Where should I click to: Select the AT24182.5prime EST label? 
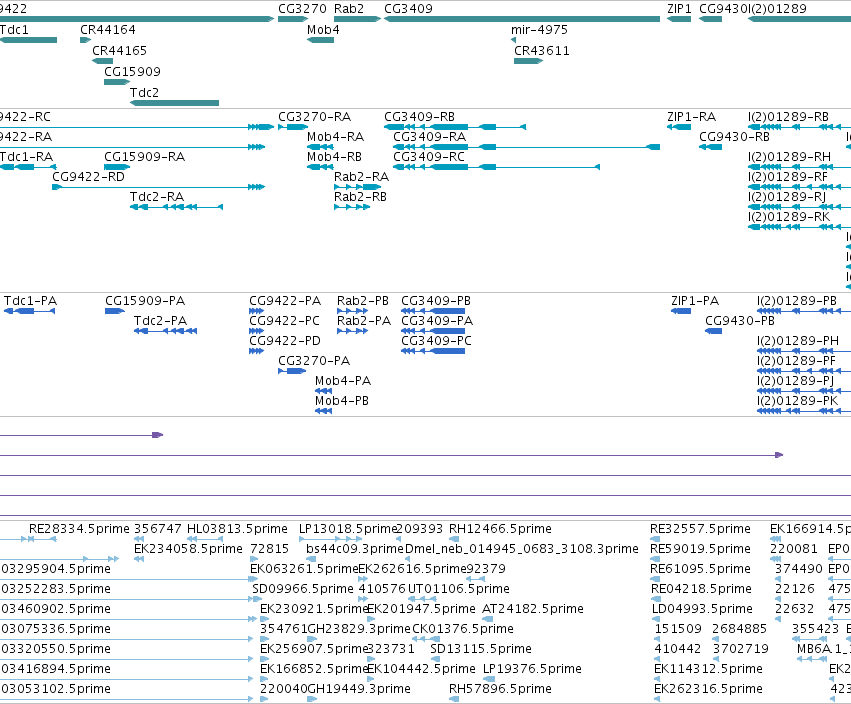point(533,609)
